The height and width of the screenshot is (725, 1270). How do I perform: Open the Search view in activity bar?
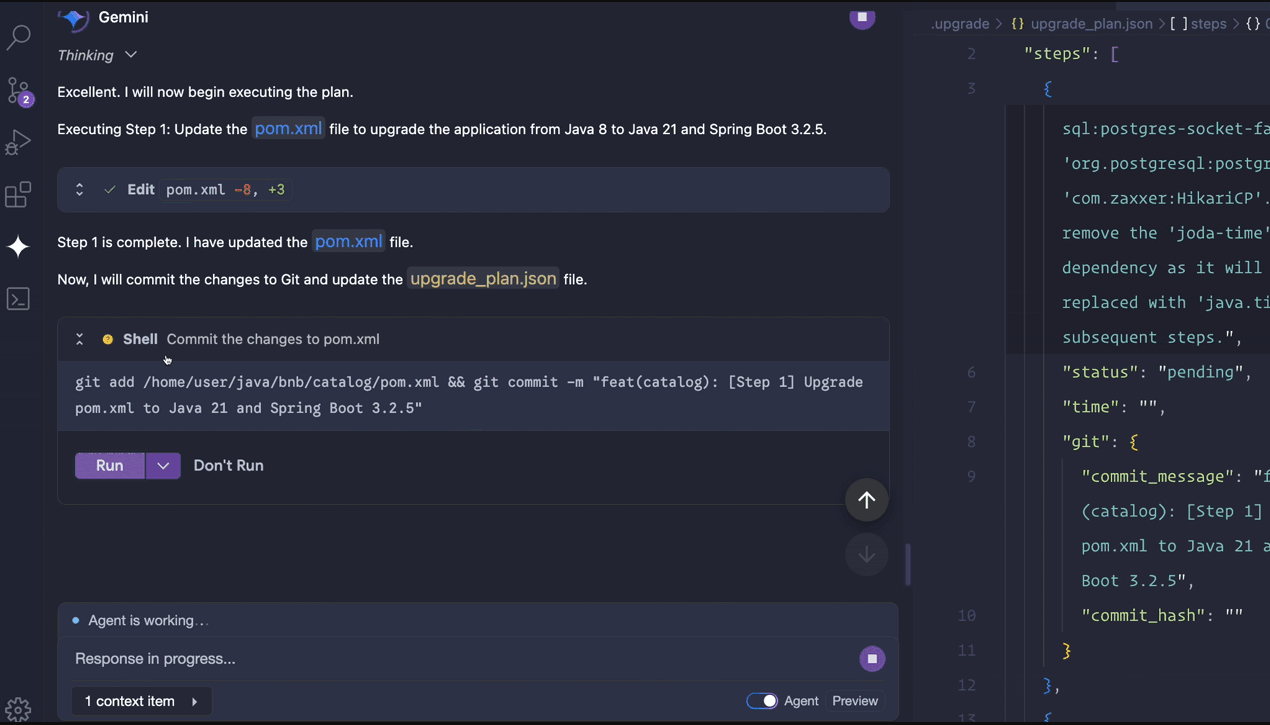pos(18,38)
